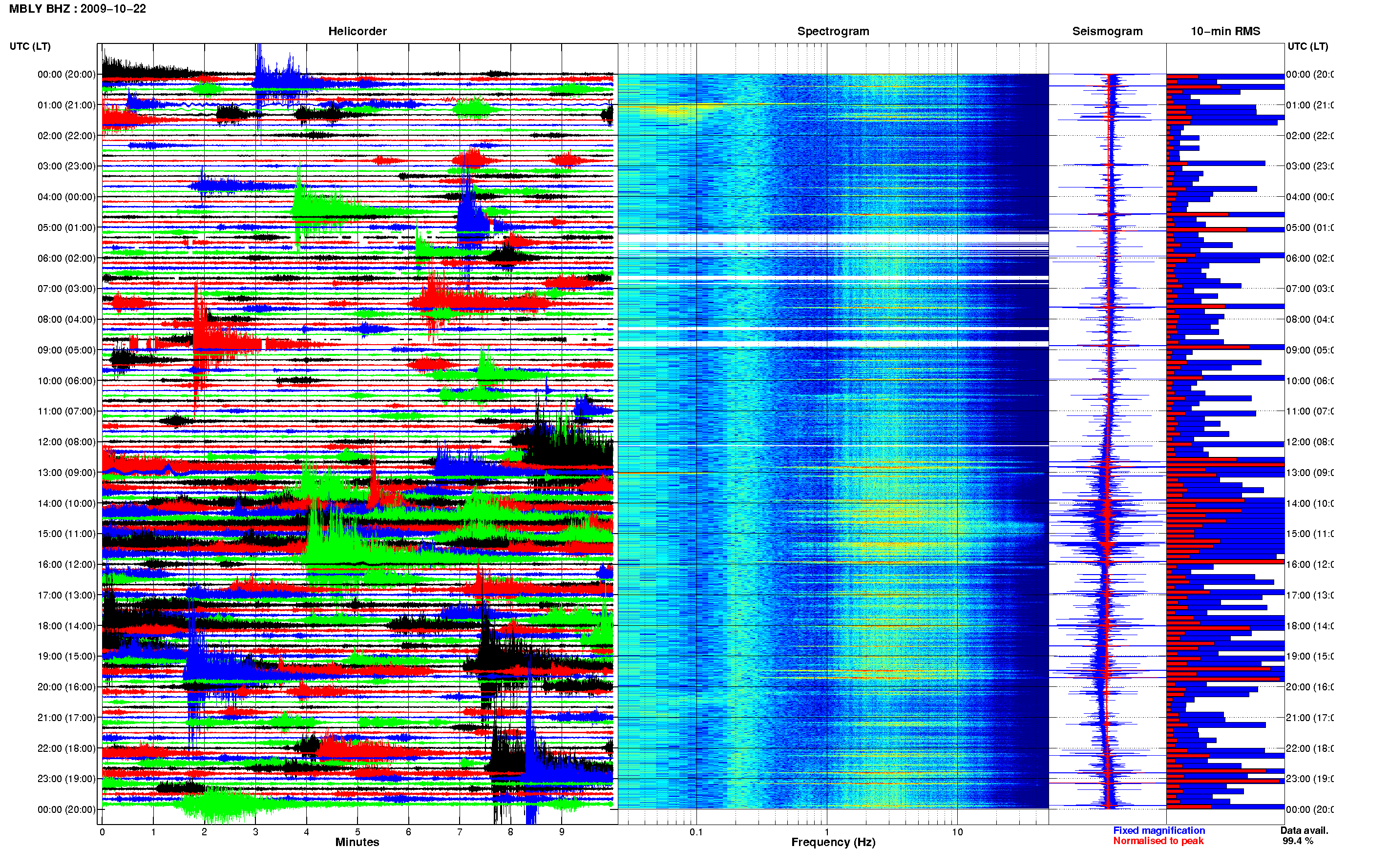The width and height of the screenshot is (1389, 868).
Task: Click the left 05:00 (01:00) time label
Action: pyautogui.click(x=66, y=227)
